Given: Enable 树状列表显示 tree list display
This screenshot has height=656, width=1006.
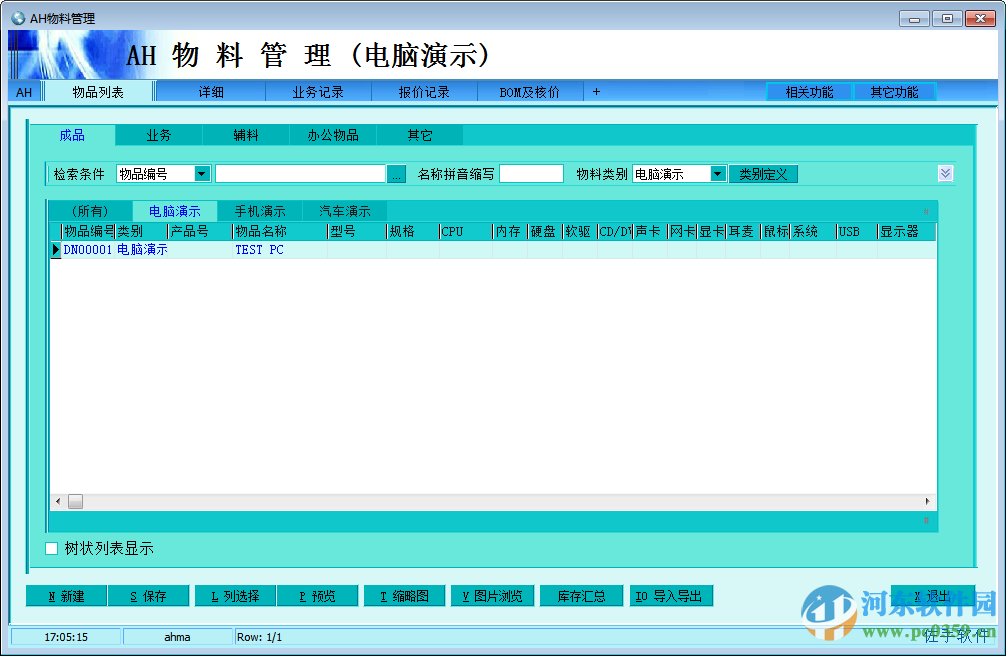Looking at the screenshot, I should (x=50, y=548).
